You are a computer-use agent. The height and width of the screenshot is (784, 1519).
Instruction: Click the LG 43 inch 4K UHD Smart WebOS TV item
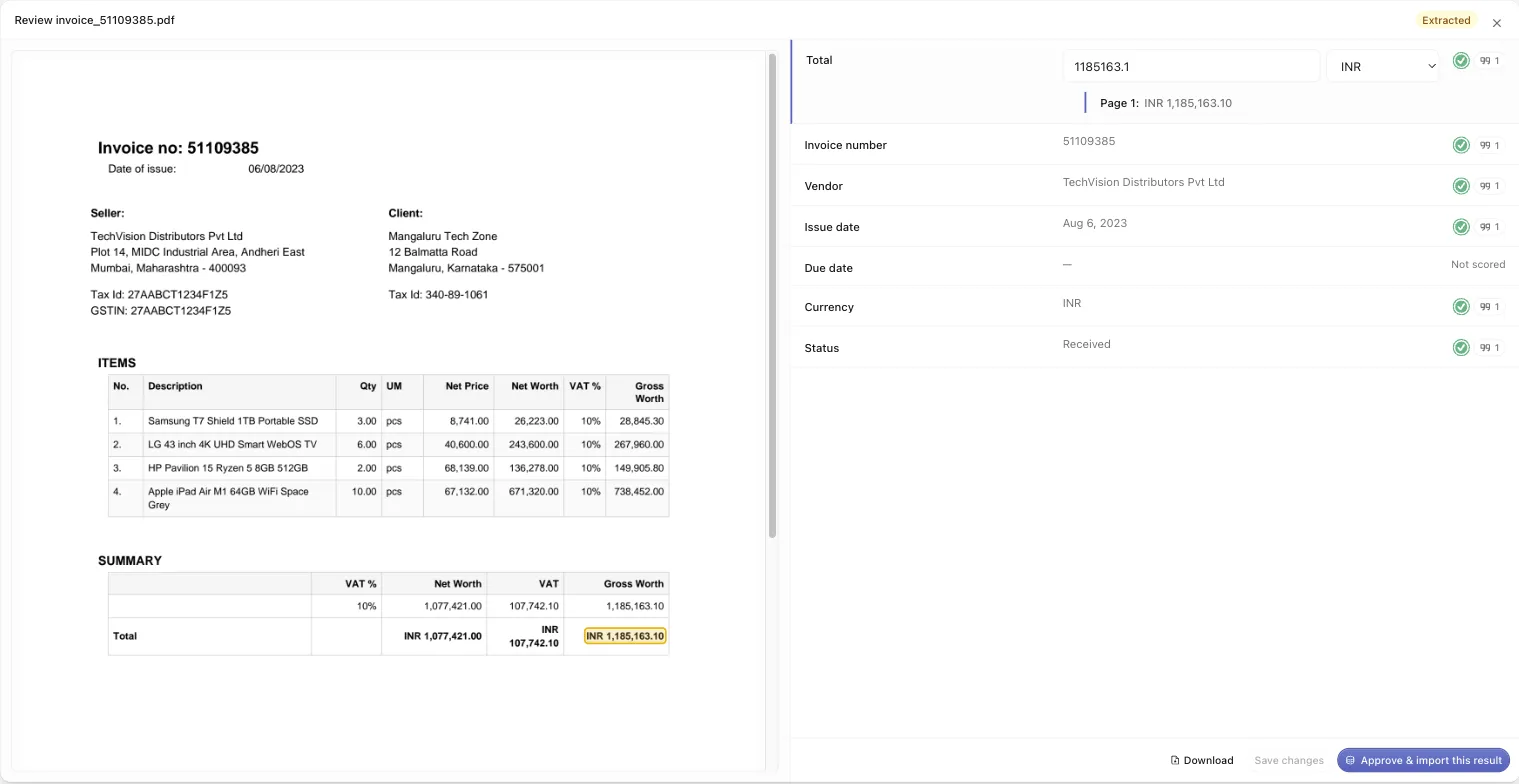point(232,444)
